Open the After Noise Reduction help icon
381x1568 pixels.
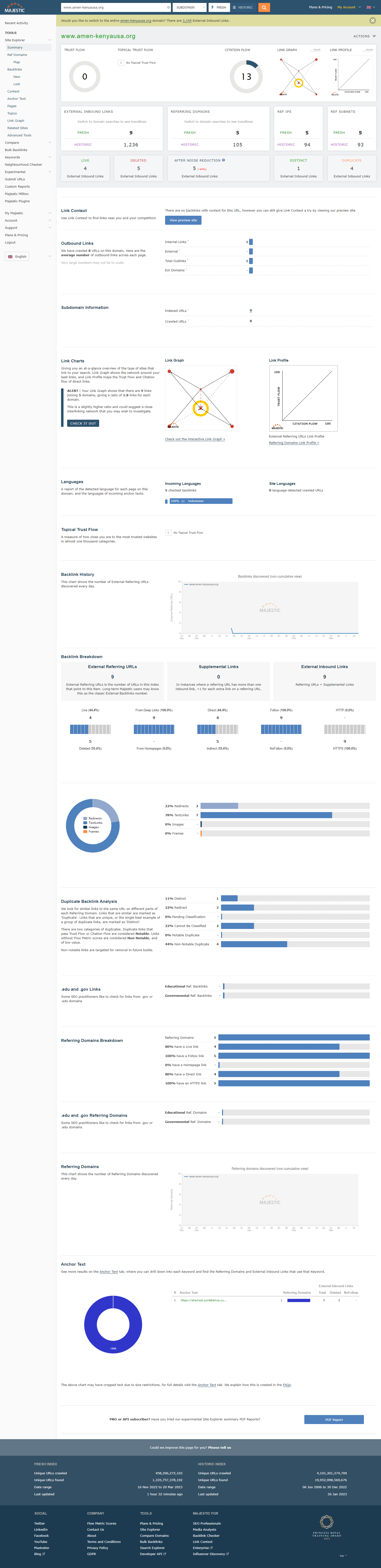coord(224,160)
